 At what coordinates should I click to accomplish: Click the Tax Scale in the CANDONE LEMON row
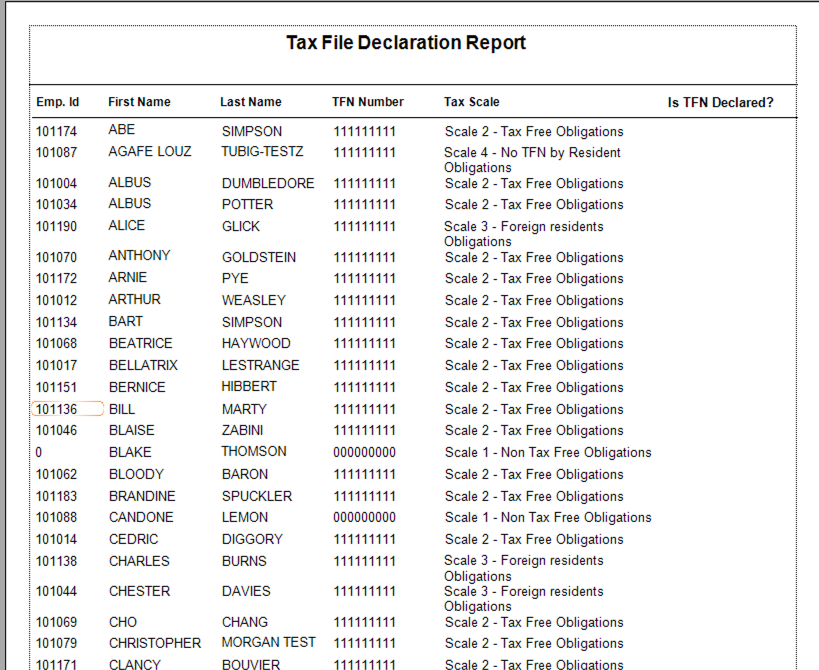pyautogui.click(x=548, y=518)
